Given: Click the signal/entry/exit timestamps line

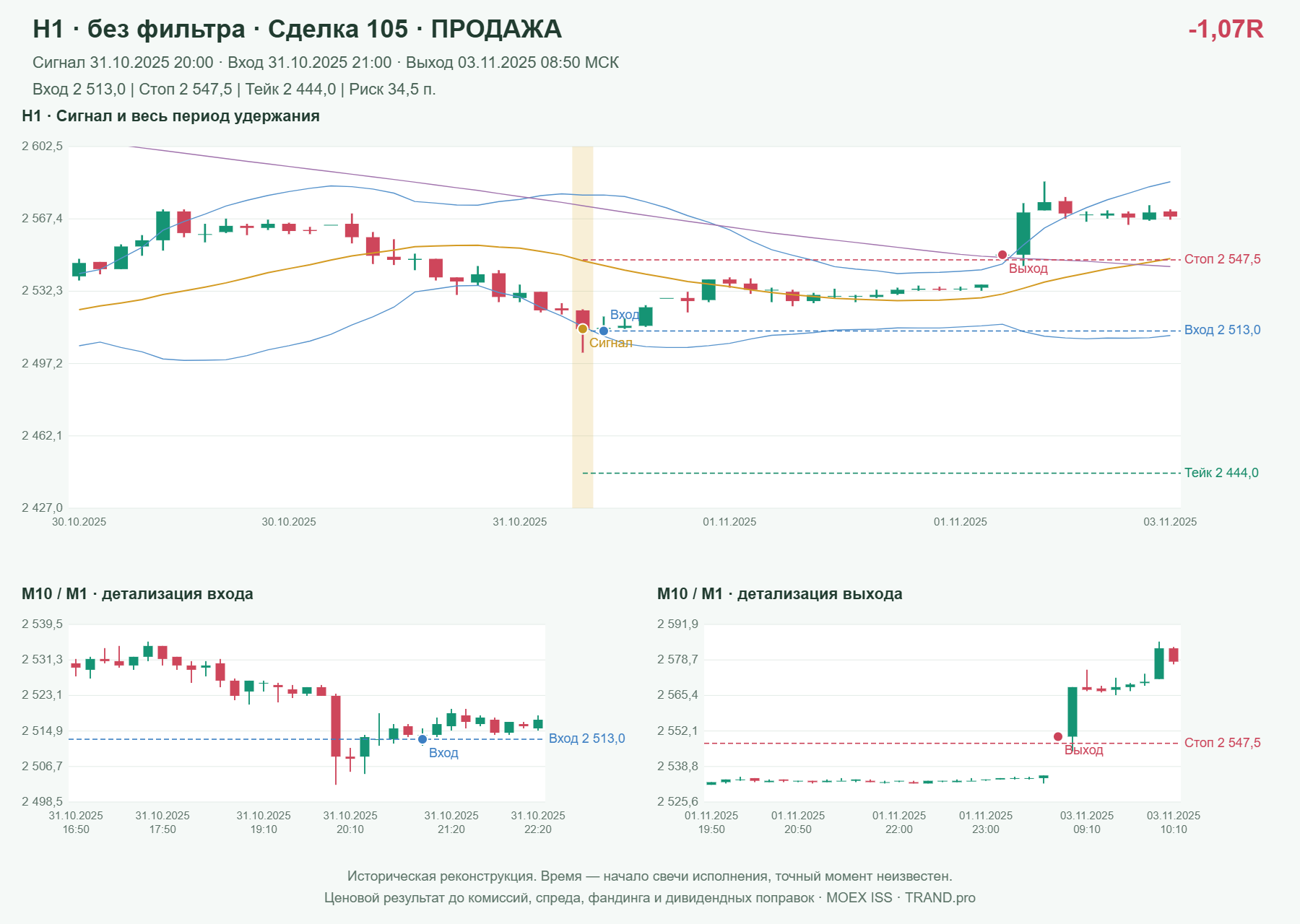Looking at the screenshot, I should 326,63.
